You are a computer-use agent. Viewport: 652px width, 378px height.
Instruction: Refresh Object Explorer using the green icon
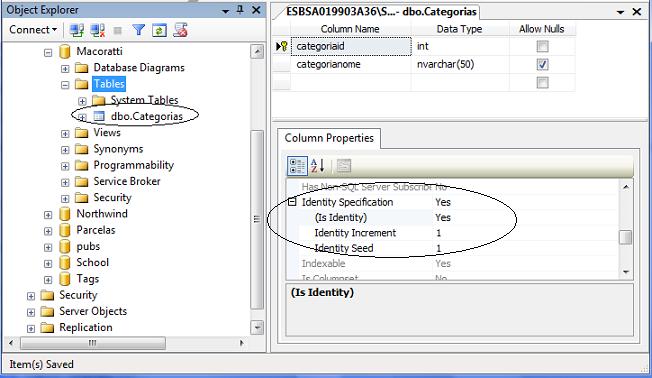pyautogui.click(x=159, y=30)
